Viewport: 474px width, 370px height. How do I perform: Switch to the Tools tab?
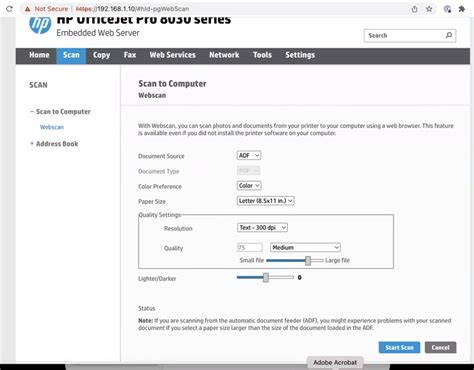click(x=262, y=55)
